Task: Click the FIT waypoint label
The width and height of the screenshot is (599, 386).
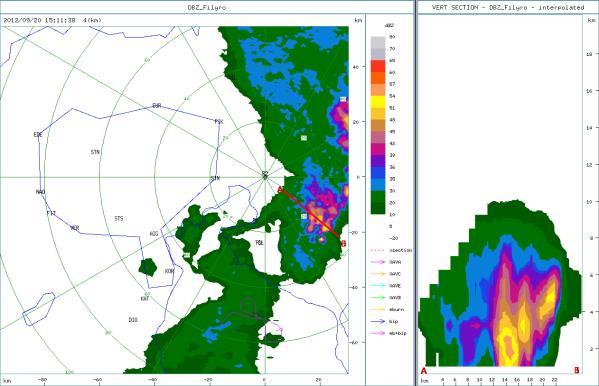Action: pos(51,213)
